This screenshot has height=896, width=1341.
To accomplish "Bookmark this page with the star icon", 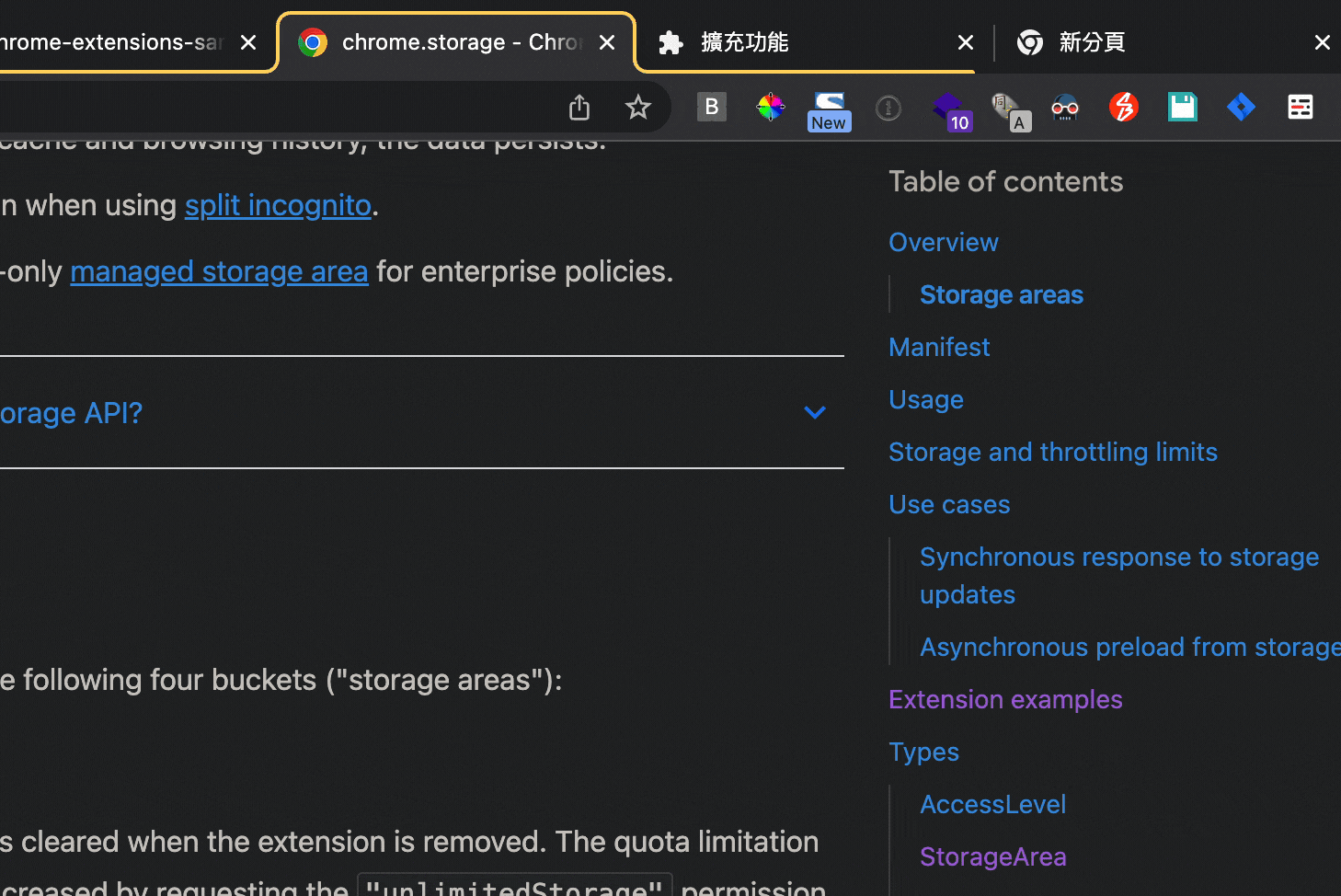I will [637, 108].
